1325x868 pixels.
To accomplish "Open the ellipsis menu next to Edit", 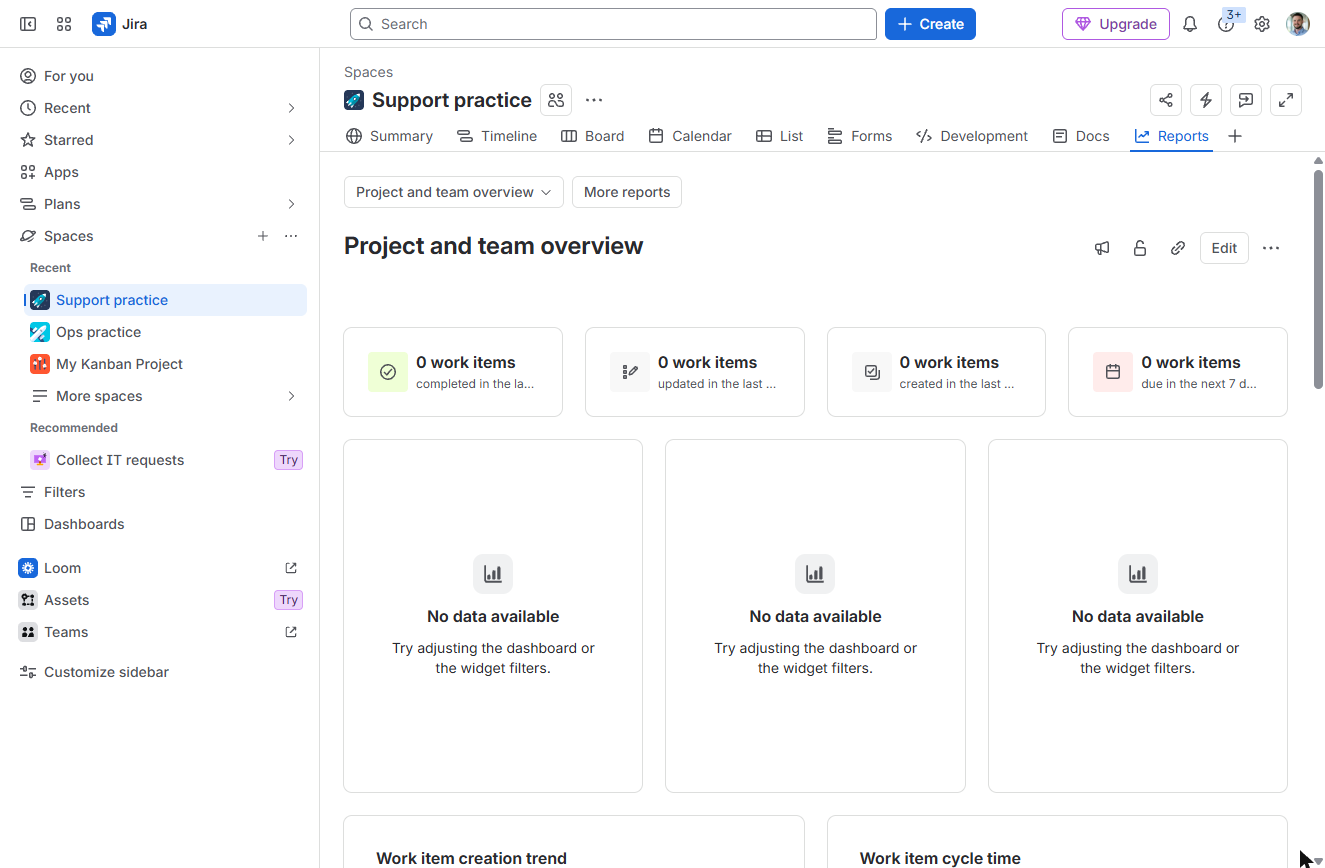I will (1271, 248).
